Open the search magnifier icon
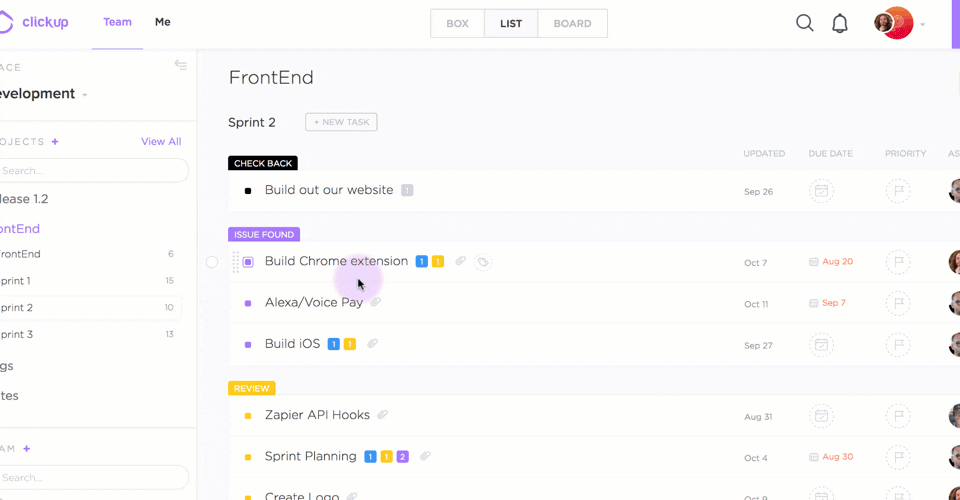 804,23
